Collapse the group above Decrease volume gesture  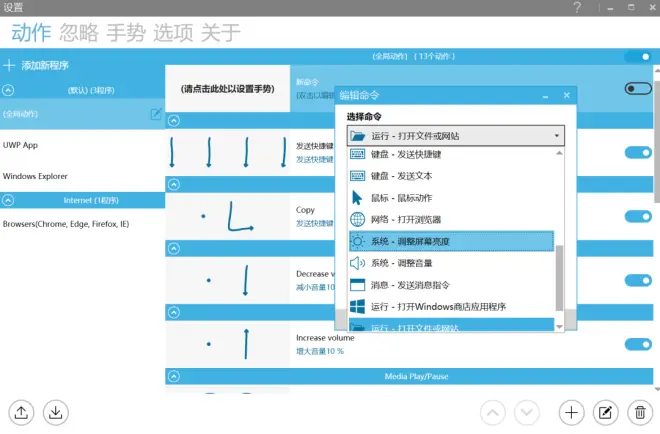pyautogui.click(x=174, y=248)
